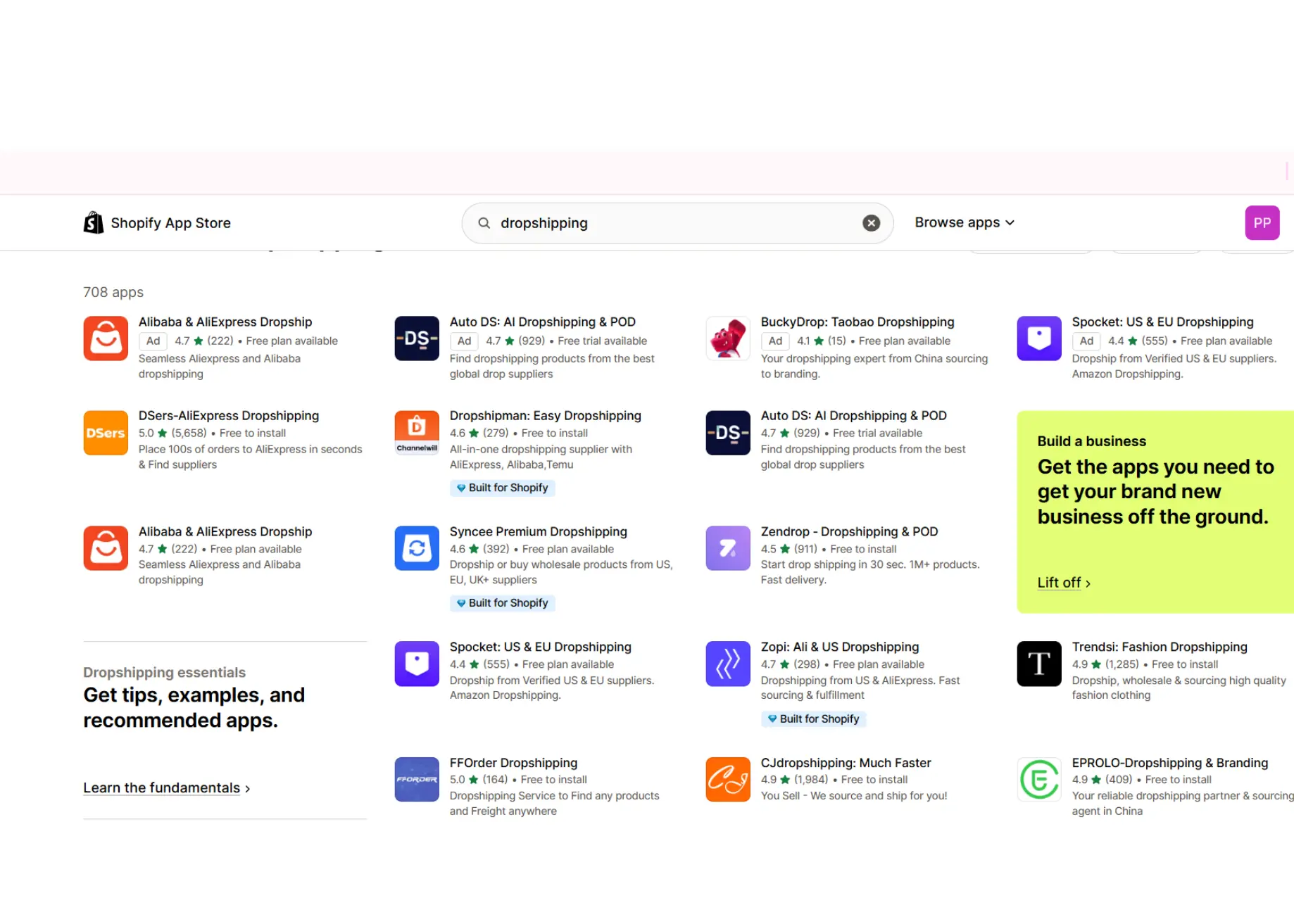Screen dimensions: 1294x924
Task: Click the 708 apps result count
Action: pyautogui.click(x=113, y=292)
